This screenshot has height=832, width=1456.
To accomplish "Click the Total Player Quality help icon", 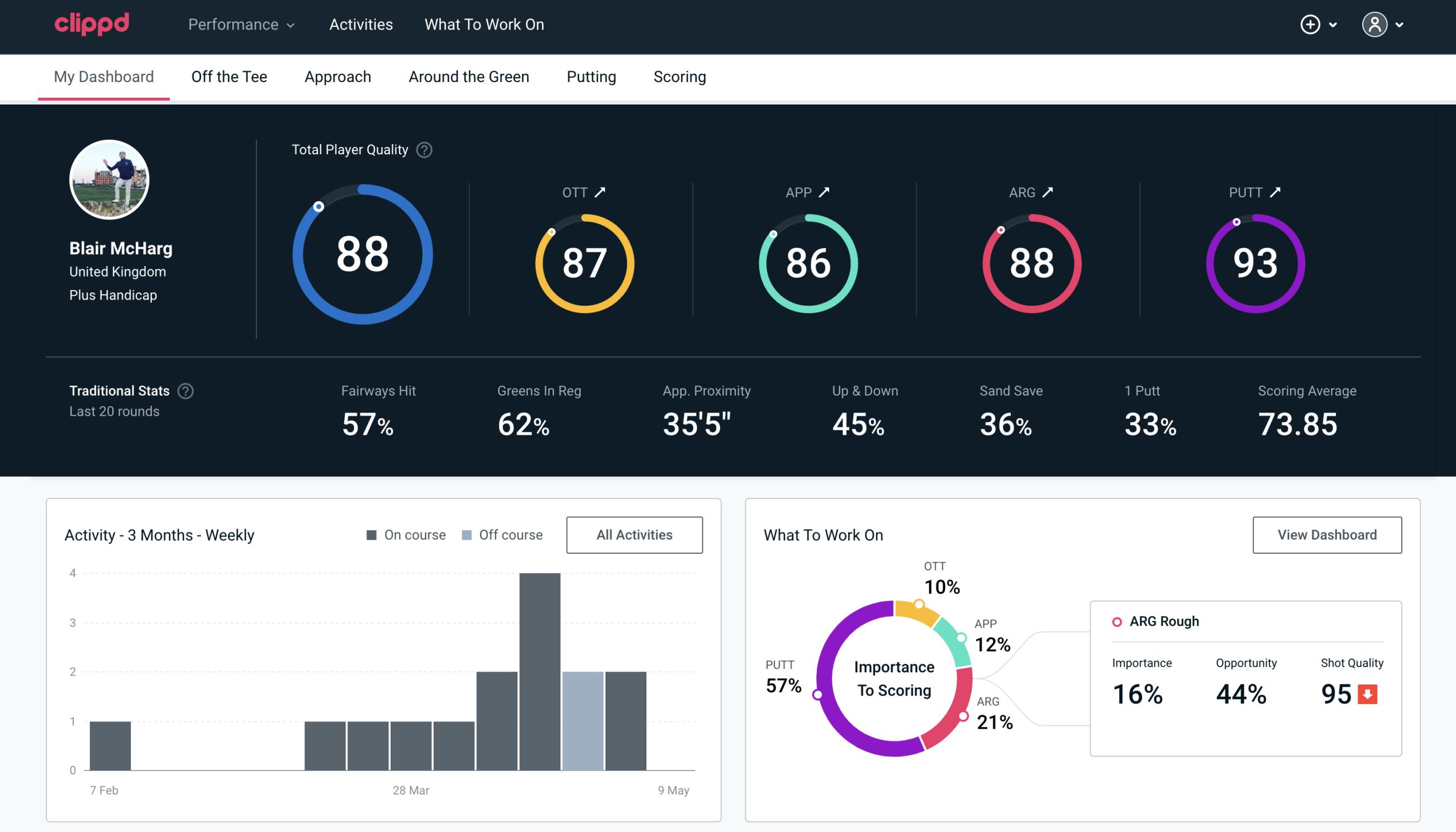I will click(x=423, y=150).
